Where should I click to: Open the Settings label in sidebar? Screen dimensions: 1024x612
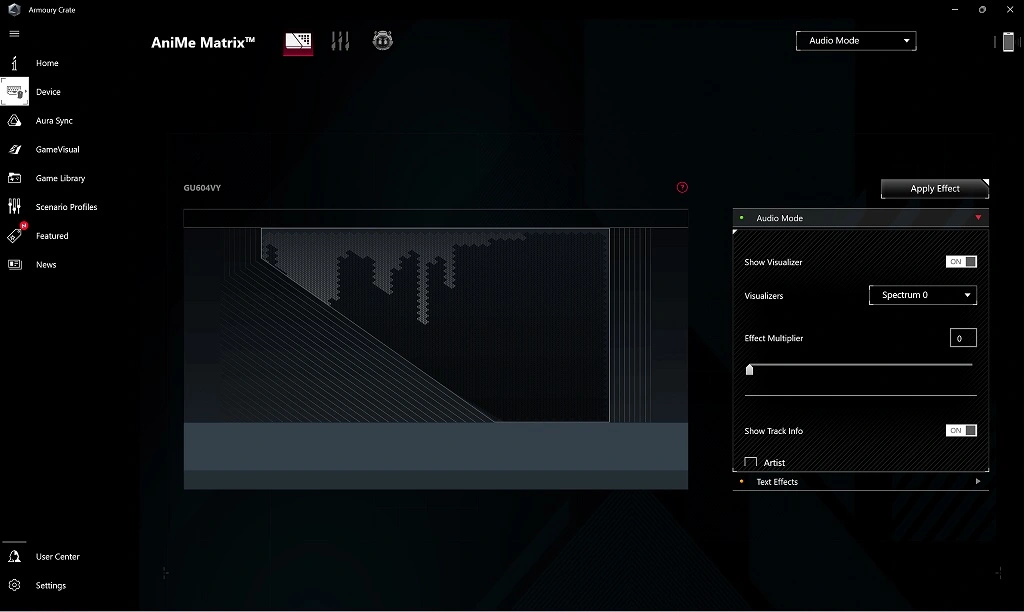pyautogui.click(x=51, y=585)
